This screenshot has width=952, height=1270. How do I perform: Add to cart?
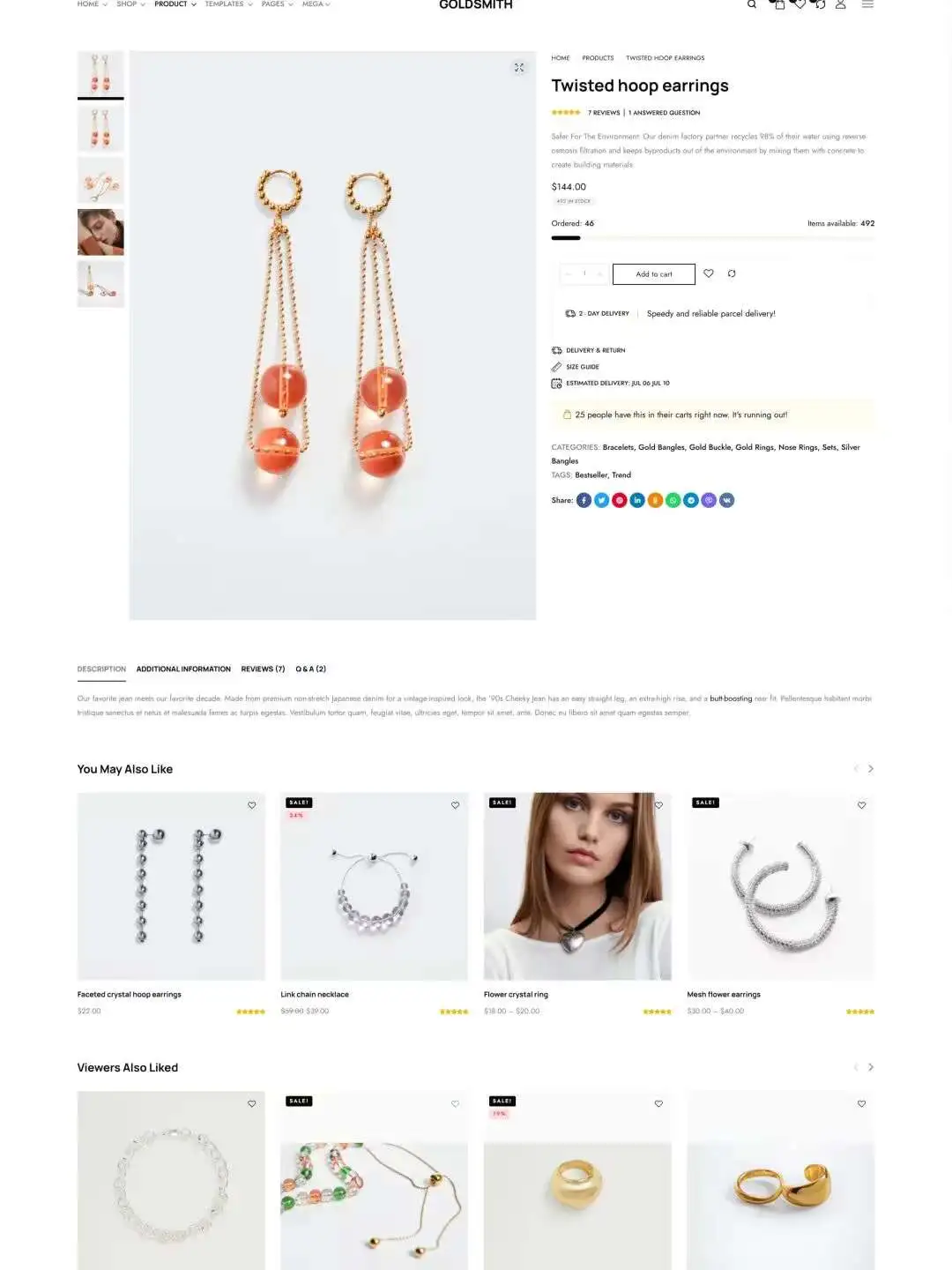(x=654, y=274)
